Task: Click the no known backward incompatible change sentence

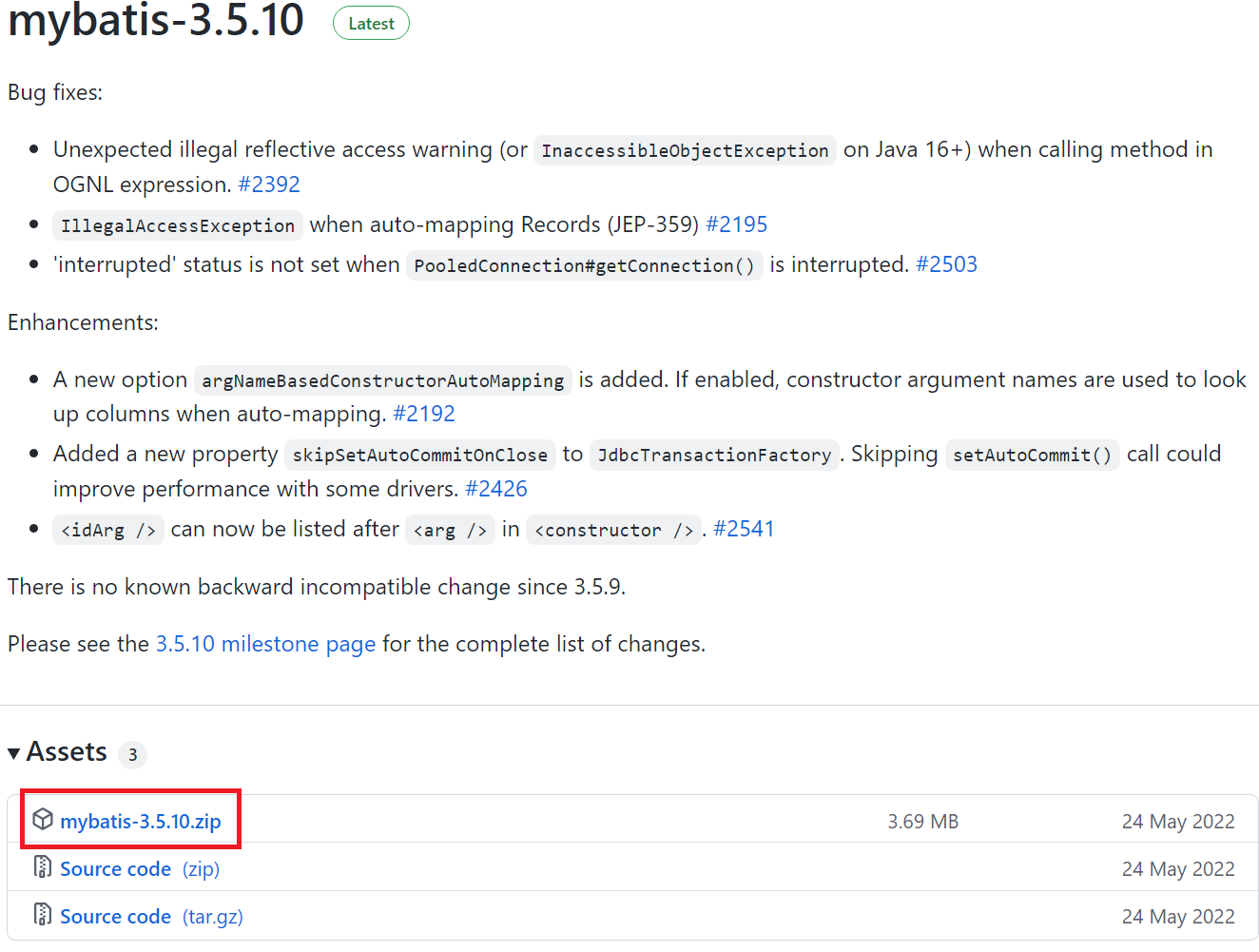Action: coord(317,587)
